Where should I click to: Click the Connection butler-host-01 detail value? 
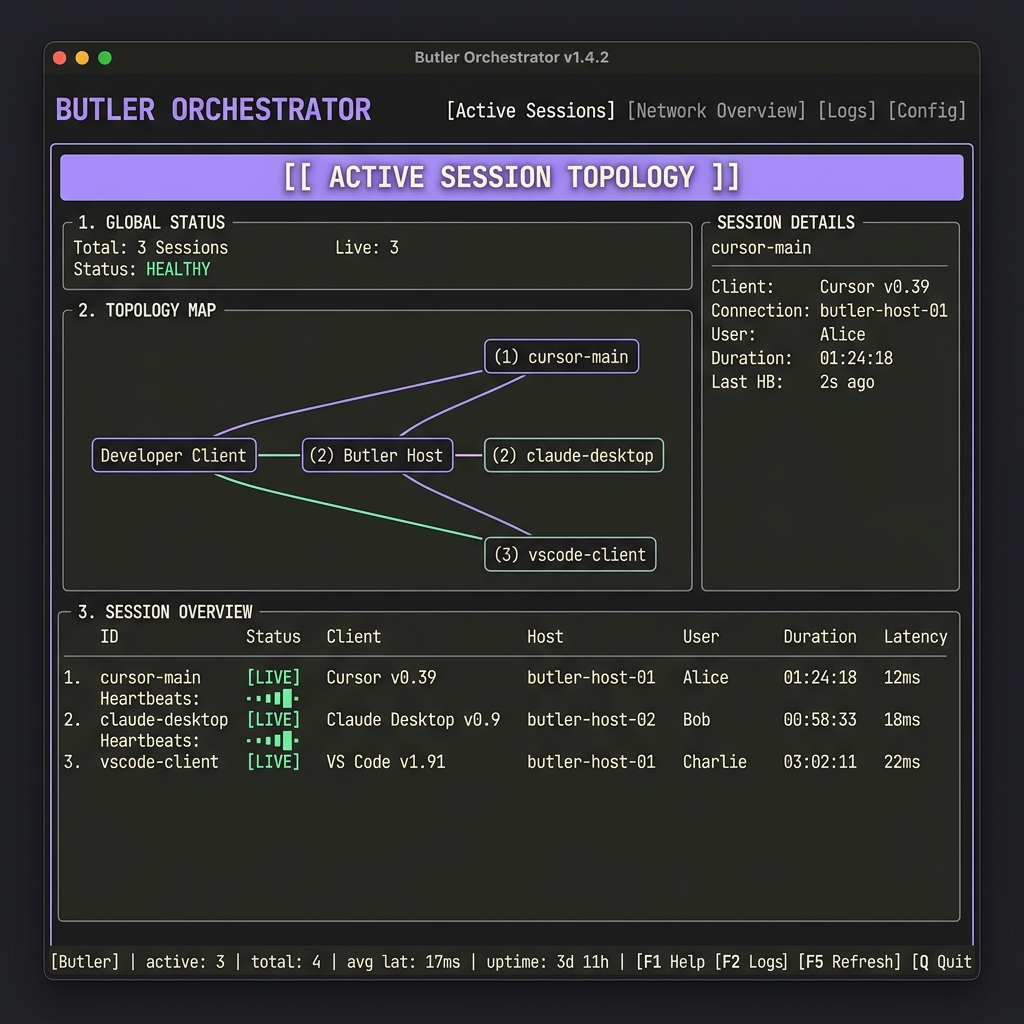[x=884, y=310]
